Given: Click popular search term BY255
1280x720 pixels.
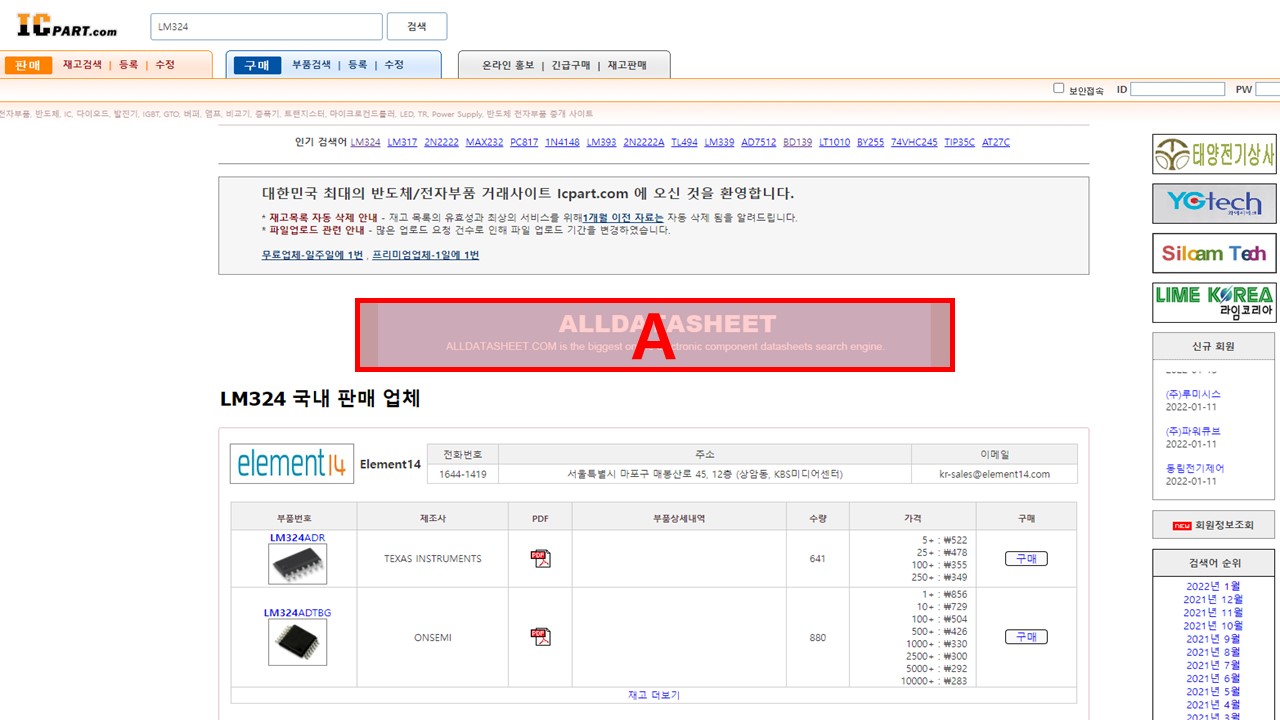Looking at the screenshot, I should pos(870,142).
